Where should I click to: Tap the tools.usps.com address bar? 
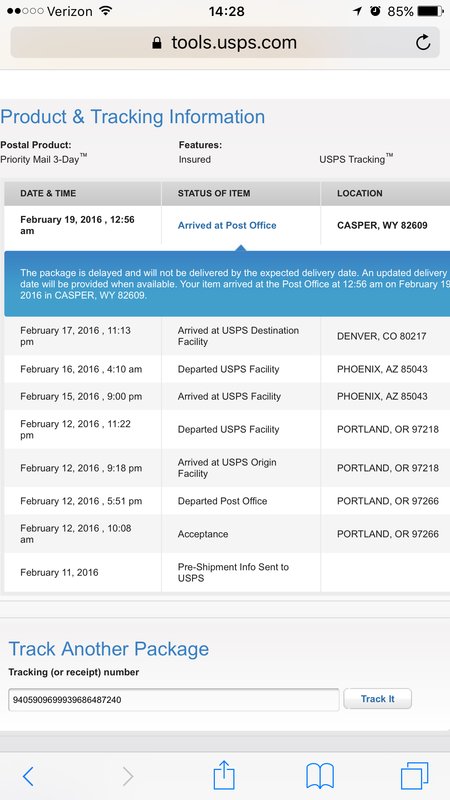225,42
